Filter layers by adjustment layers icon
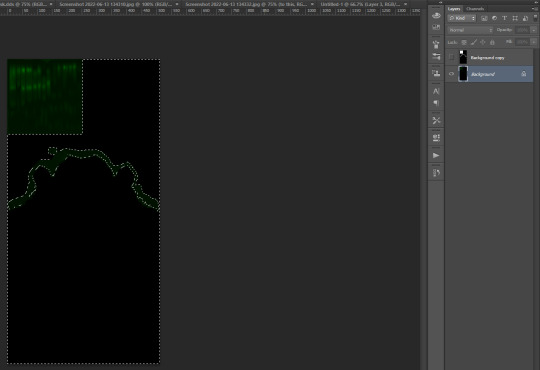 coord(494,18)
